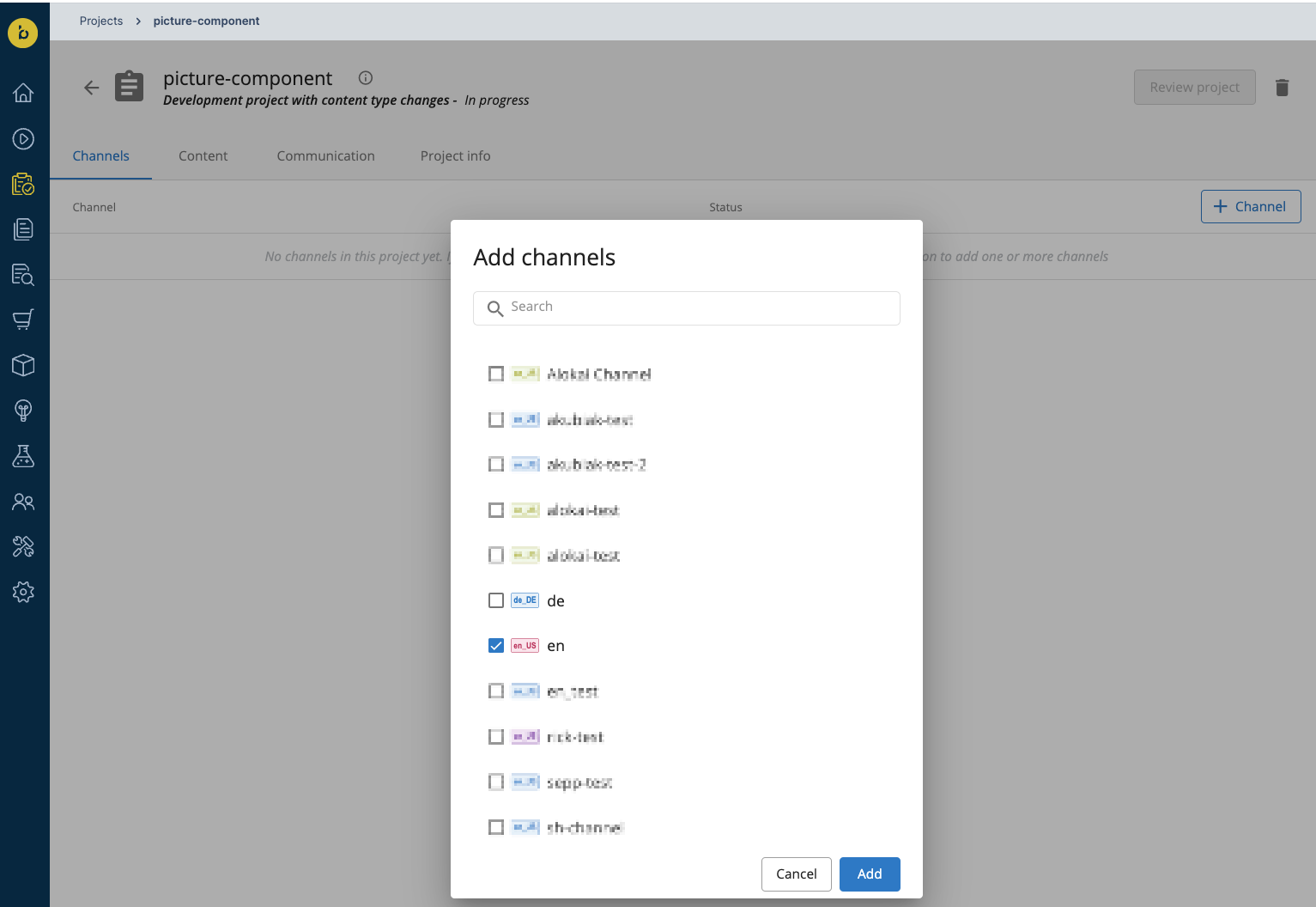The width and height of the screenshot is (1316, 907).
Task: Click the 'en' channel name label
Action: pos(556,646)
